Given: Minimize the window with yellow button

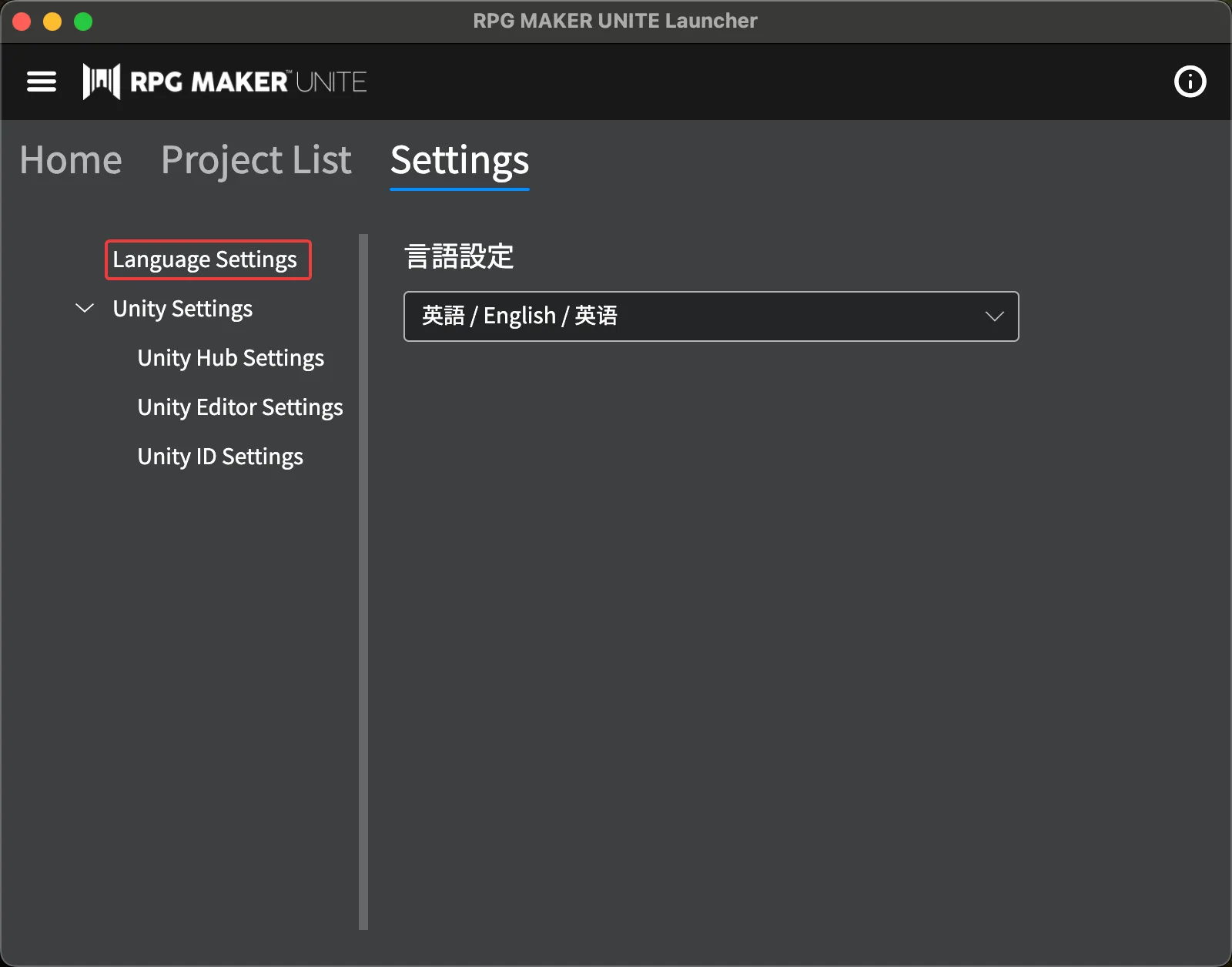Looking at the screenshot, I should [x=52, y=22].
